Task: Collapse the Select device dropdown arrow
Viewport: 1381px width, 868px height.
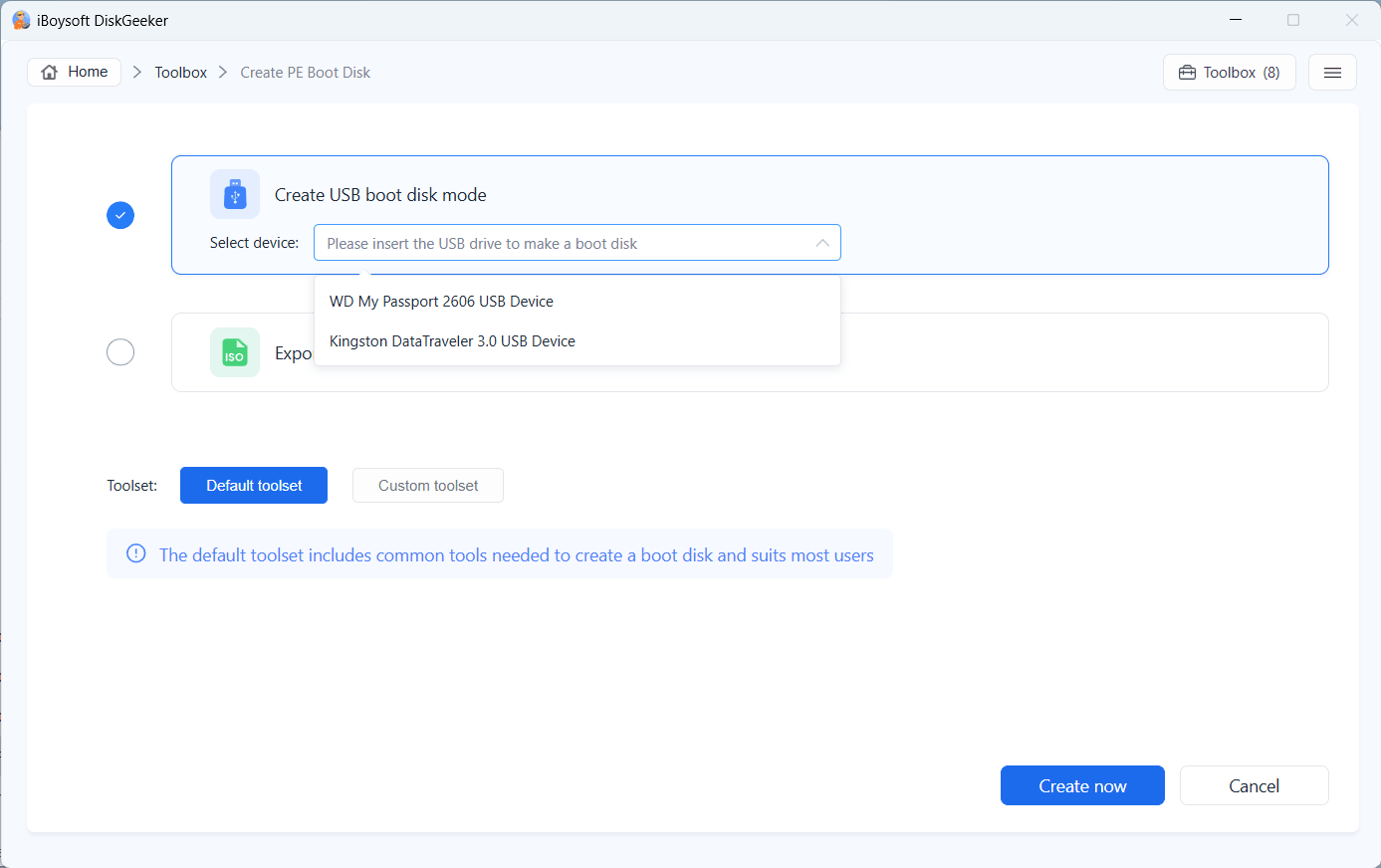Action: tap(822, 243)
